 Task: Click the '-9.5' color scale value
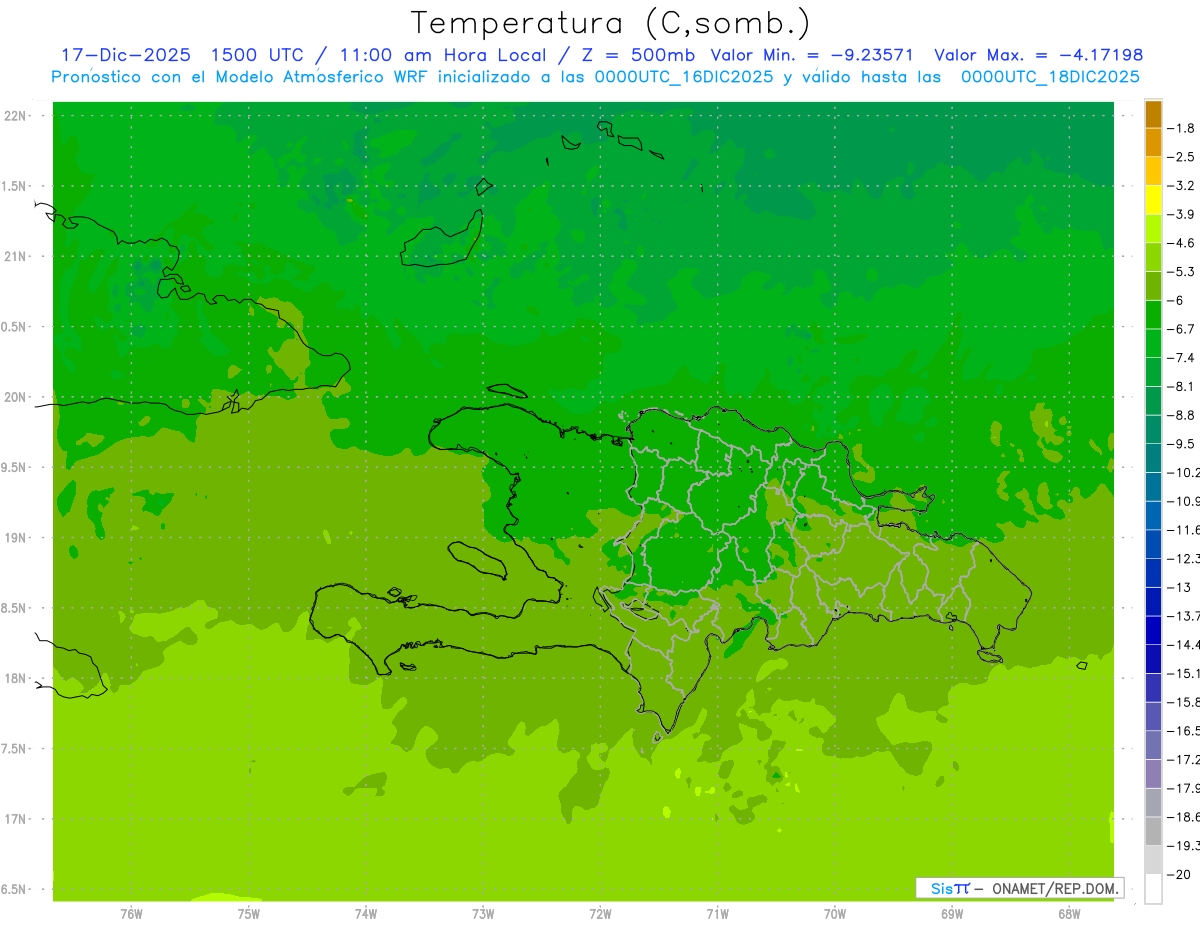tap(1182, 444)
